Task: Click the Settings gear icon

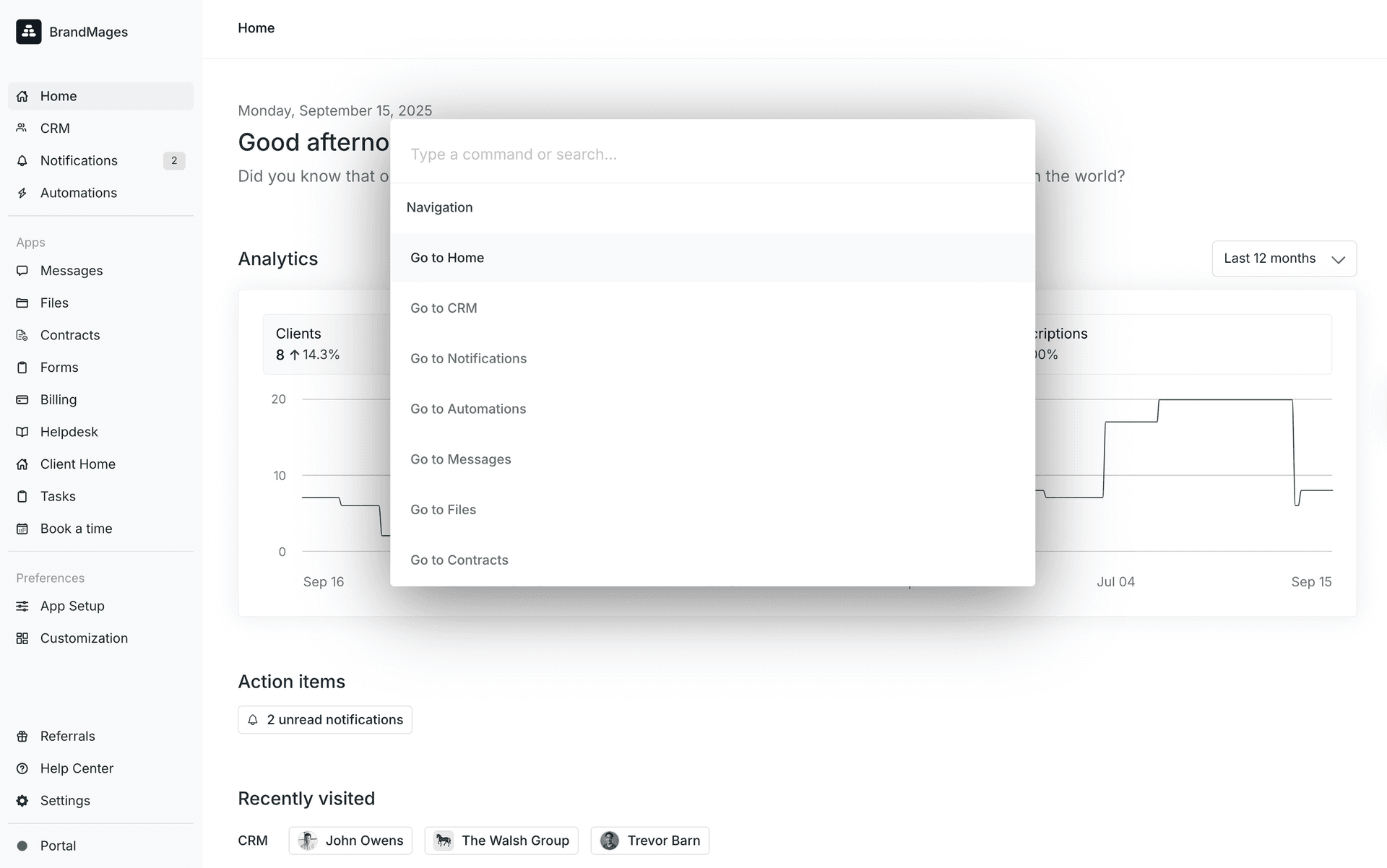Action: click(22, 801)
